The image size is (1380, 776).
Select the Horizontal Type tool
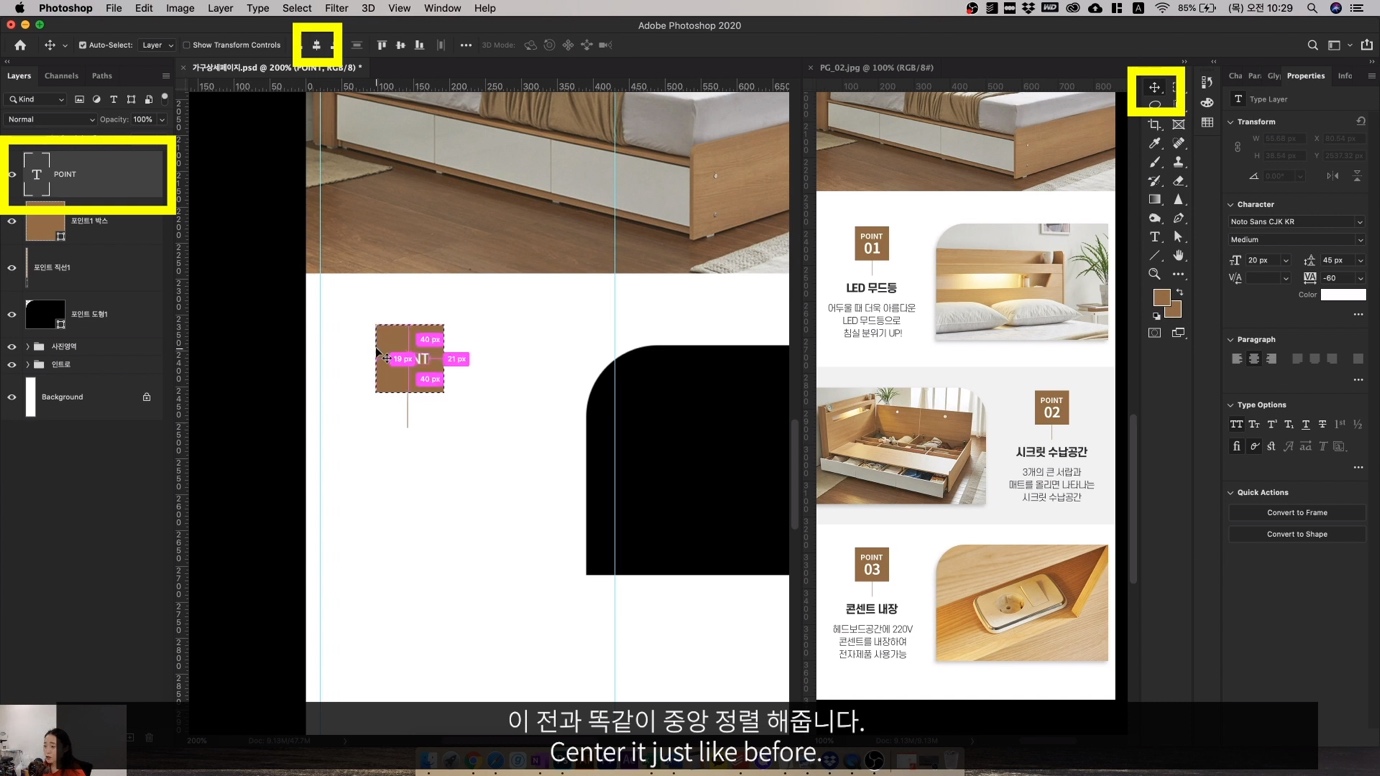(1154, 237)
